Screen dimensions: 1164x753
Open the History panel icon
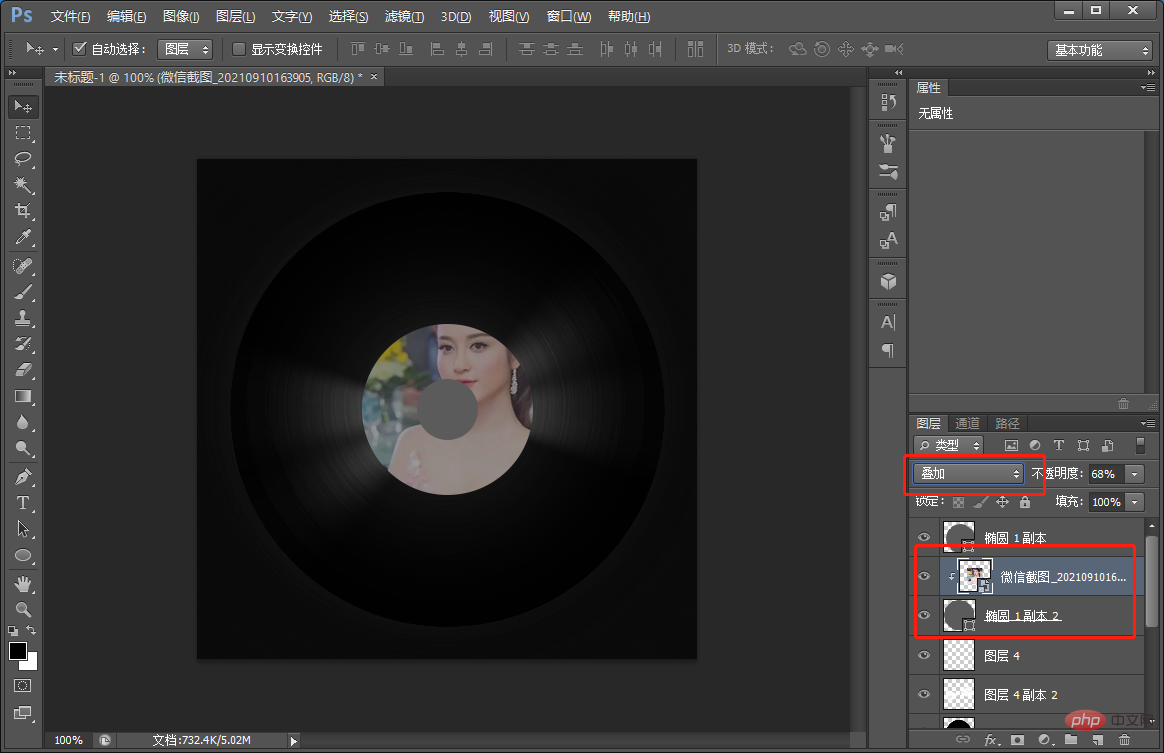tap(888, 102)
